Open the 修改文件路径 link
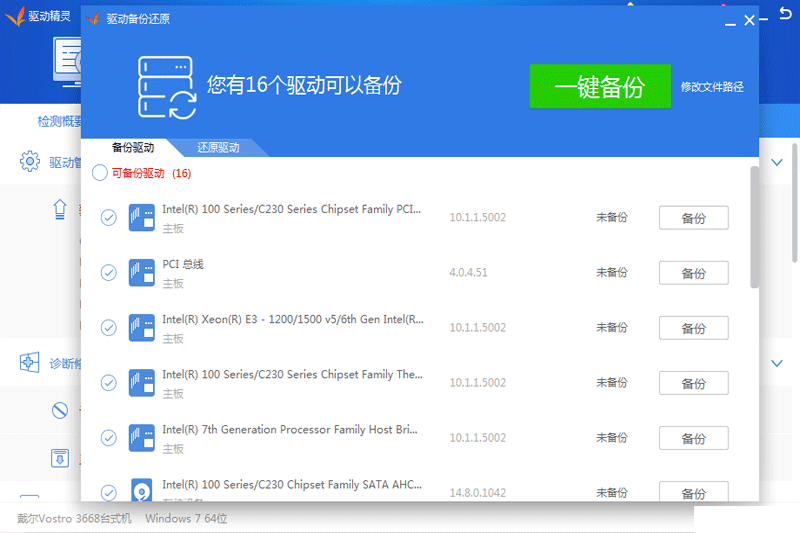 pos(712,87)
